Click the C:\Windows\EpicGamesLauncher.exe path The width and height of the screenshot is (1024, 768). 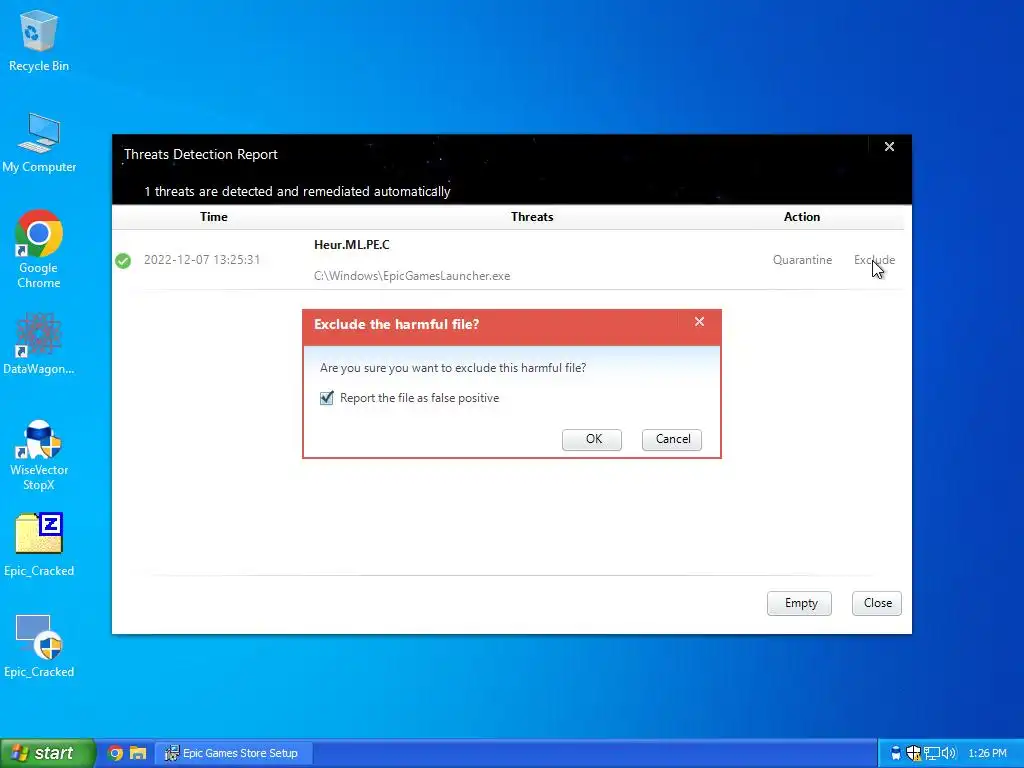click(x=411, y=276)
